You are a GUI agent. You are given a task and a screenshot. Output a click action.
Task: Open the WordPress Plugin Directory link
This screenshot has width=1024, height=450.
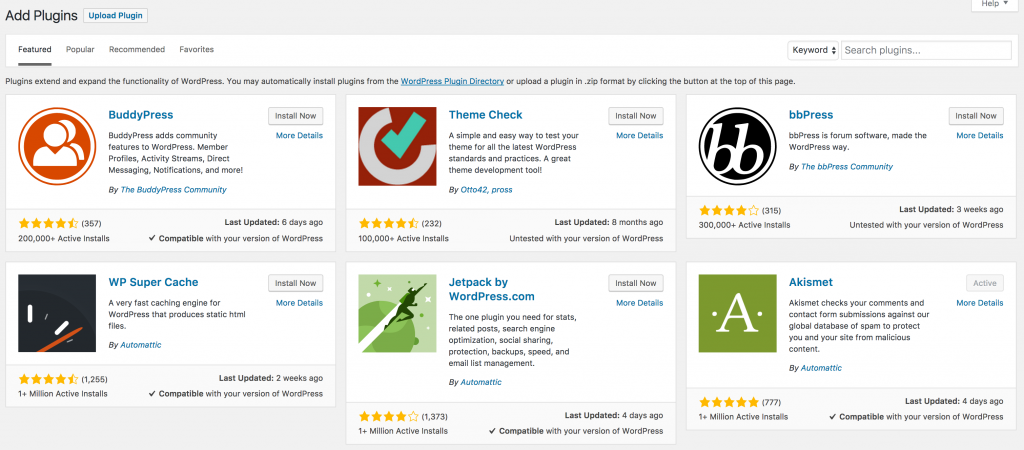452,82
